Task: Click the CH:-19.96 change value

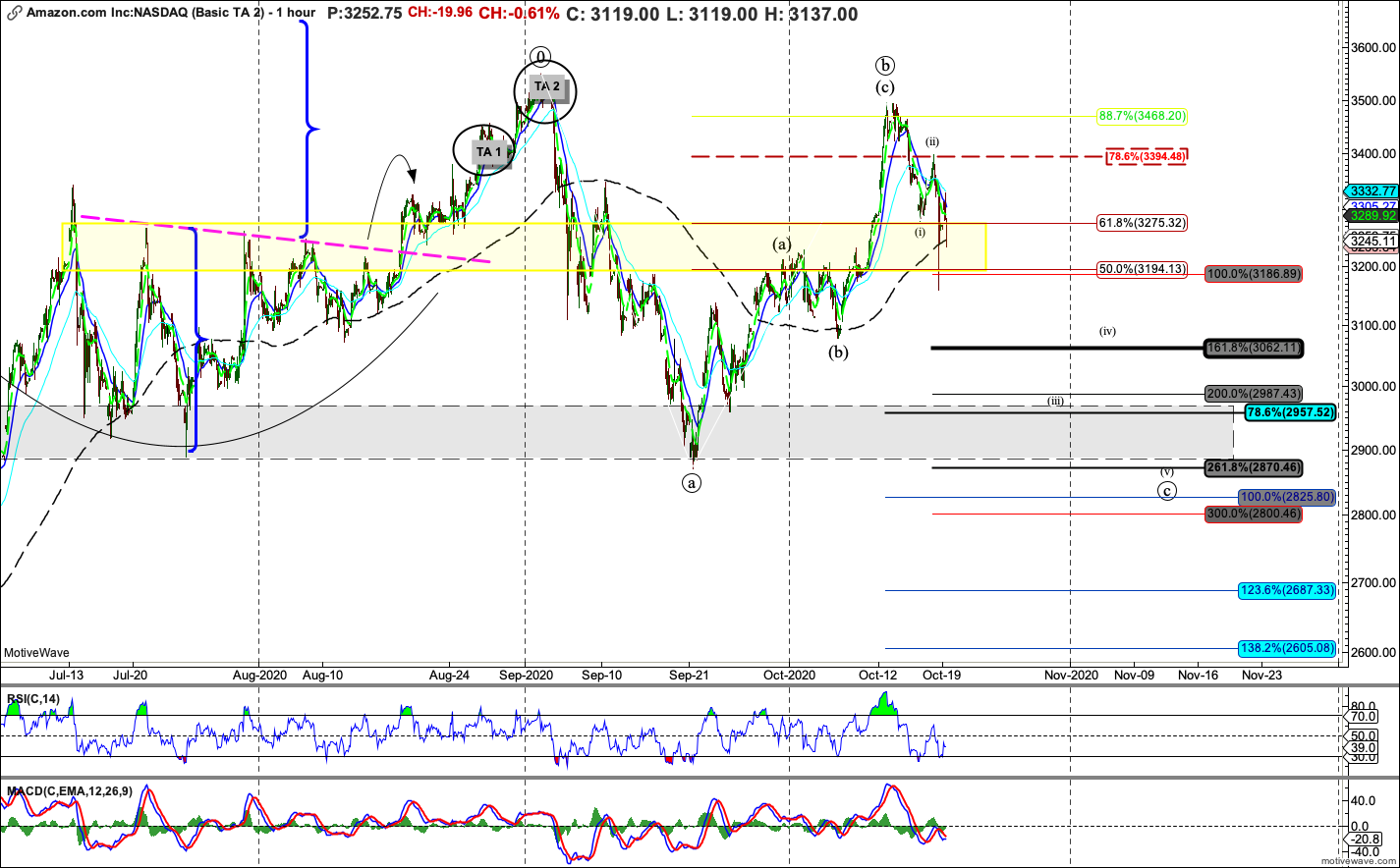Action: [440, 14]
